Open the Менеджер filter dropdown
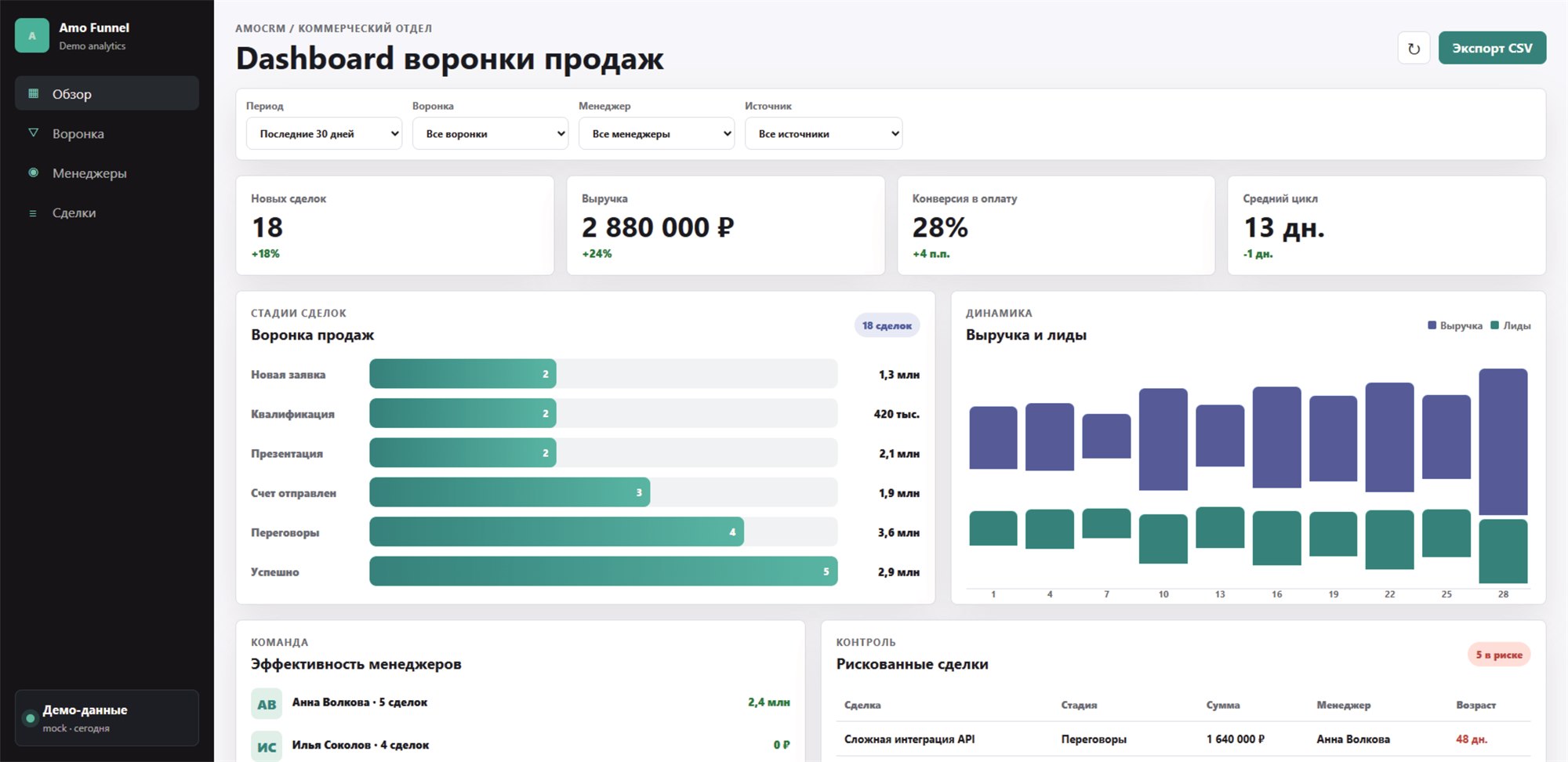Viewport: 1568px width, 762px height. (656, 133)
